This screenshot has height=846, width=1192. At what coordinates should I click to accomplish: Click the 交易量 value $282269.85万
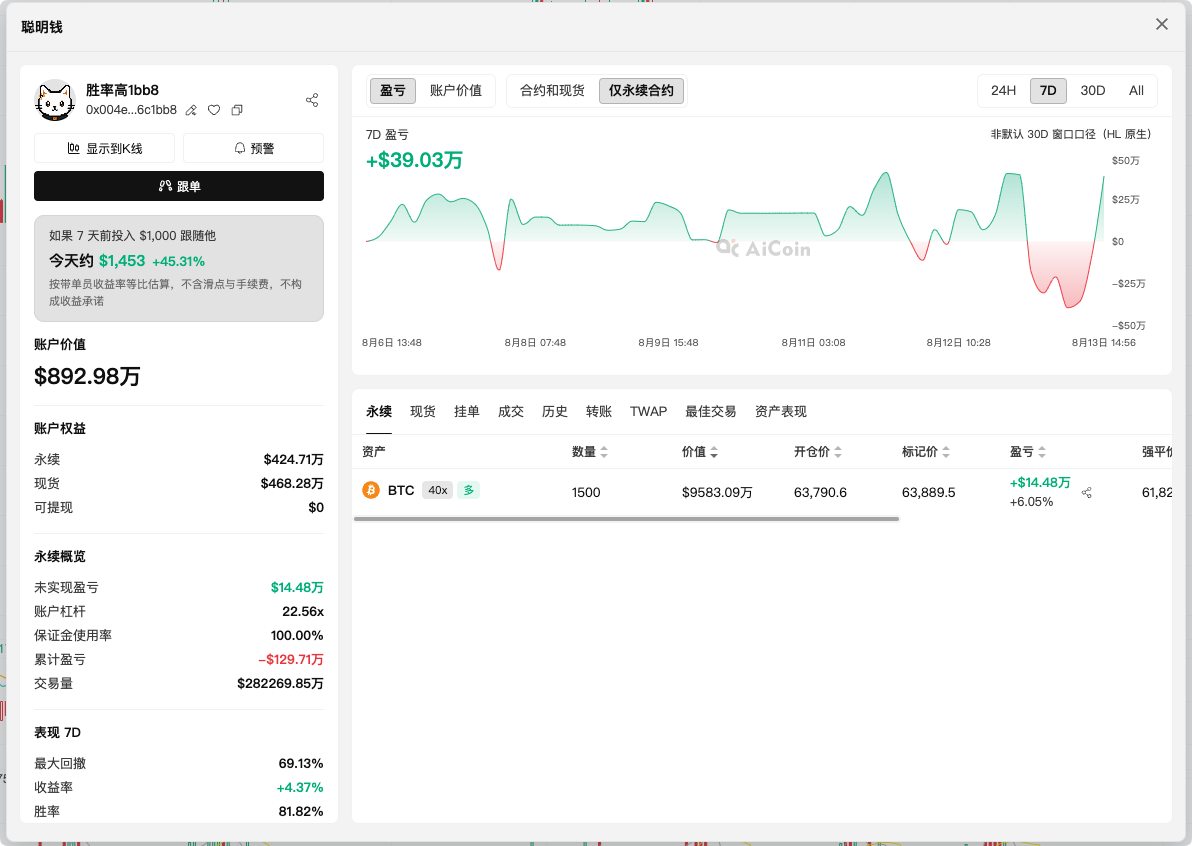point(280,683)
